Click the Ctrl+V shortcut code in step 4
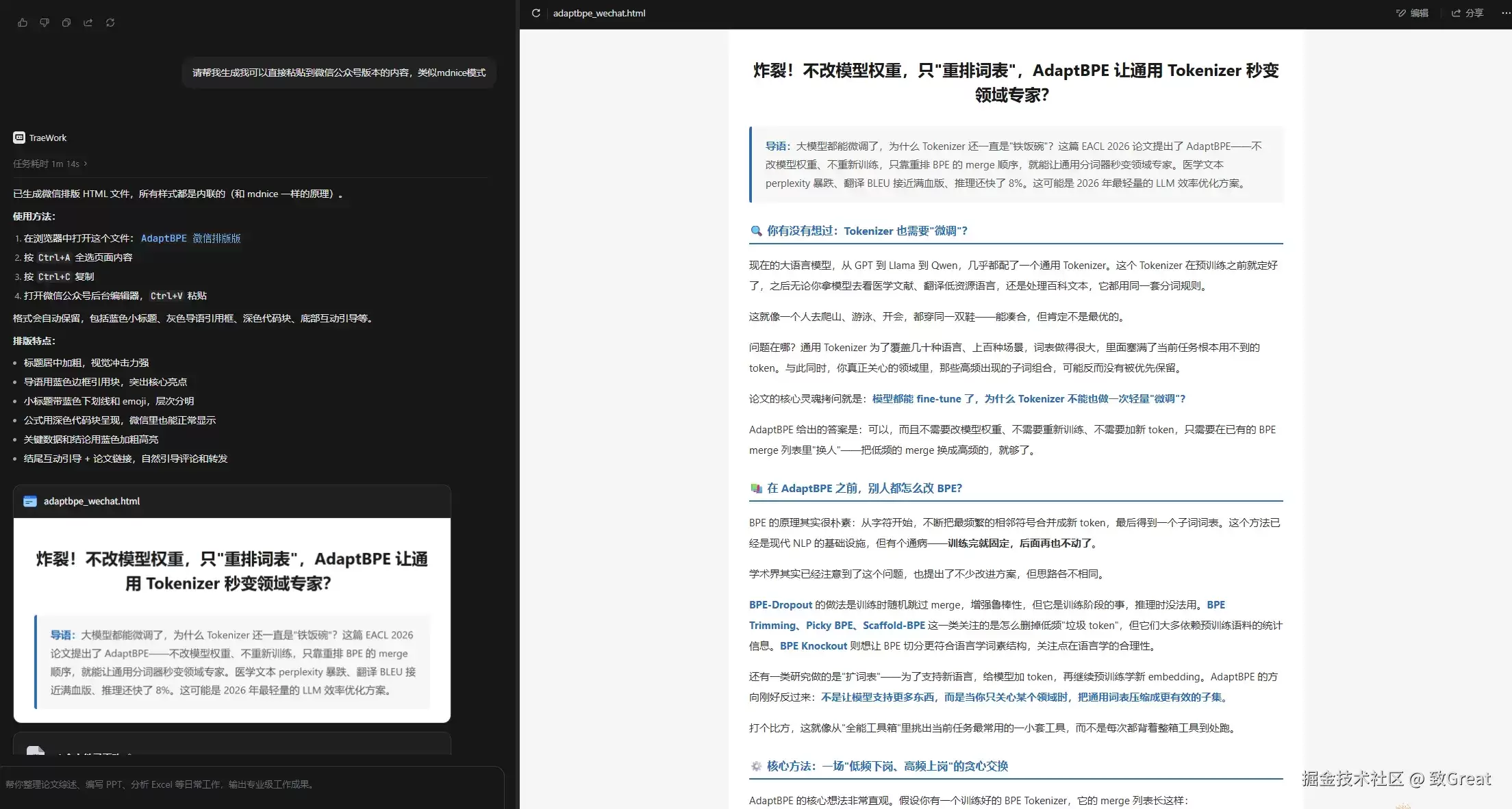This screenshot has height=809, width=1512. click(166, 296)
